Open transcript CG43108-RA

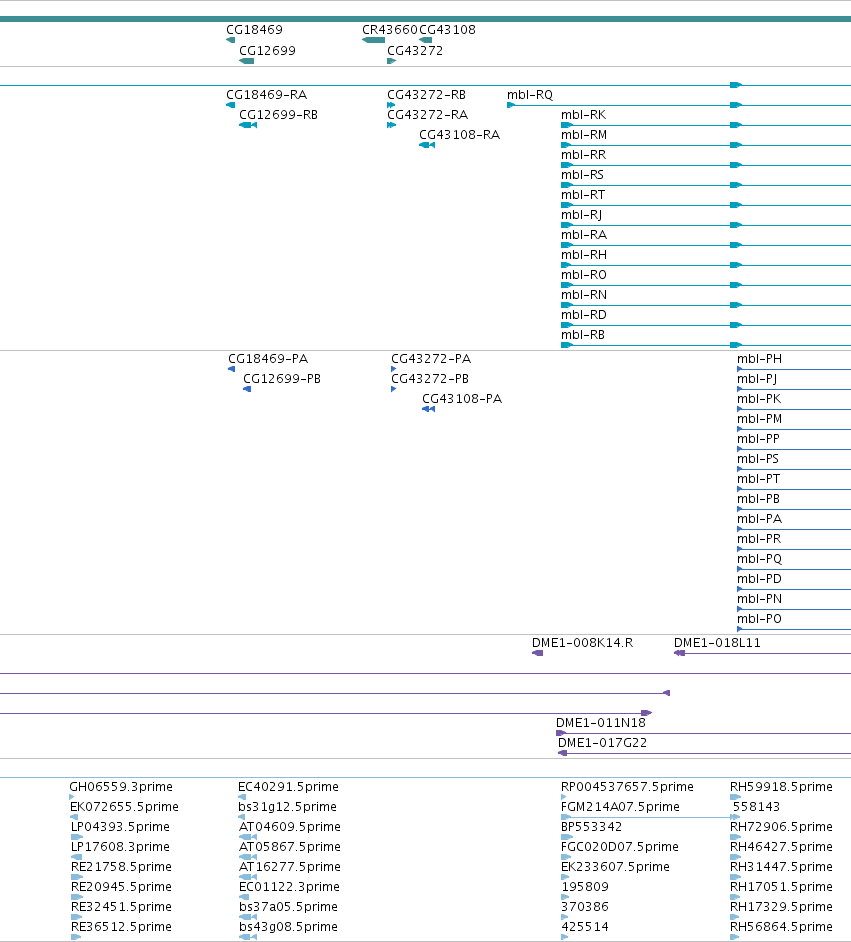[459, 135]
